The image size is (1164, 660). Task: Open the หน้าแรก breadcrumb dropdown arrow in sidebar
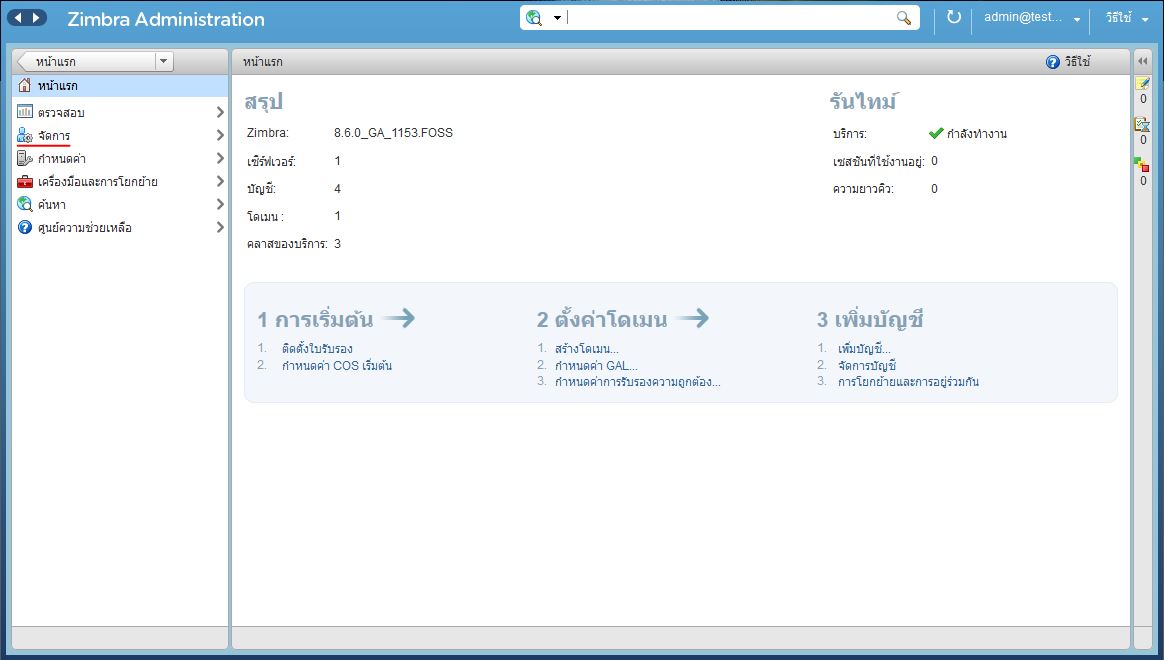163,62
